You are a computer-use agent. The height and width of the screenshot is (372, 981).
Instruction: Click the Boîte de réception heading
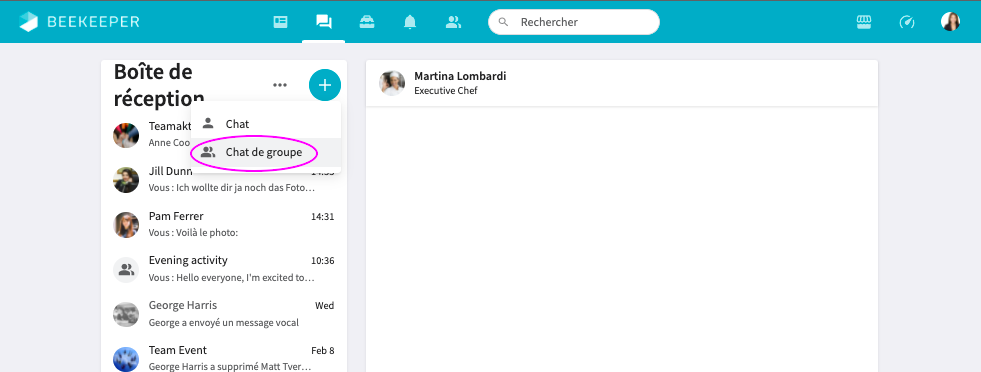click(x=159, y=85)
